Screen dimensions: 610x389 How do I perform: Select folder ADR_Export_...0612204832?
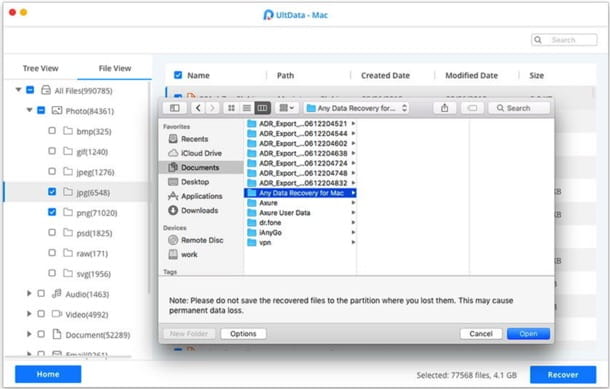click(x=300, y=183)
